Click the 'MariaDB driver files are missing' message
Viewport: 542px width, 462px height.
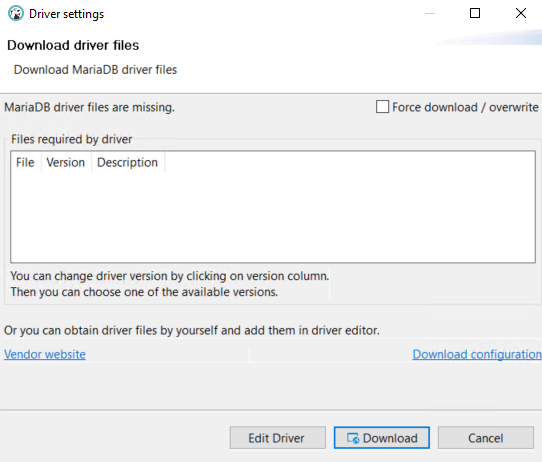click(90, 107)
